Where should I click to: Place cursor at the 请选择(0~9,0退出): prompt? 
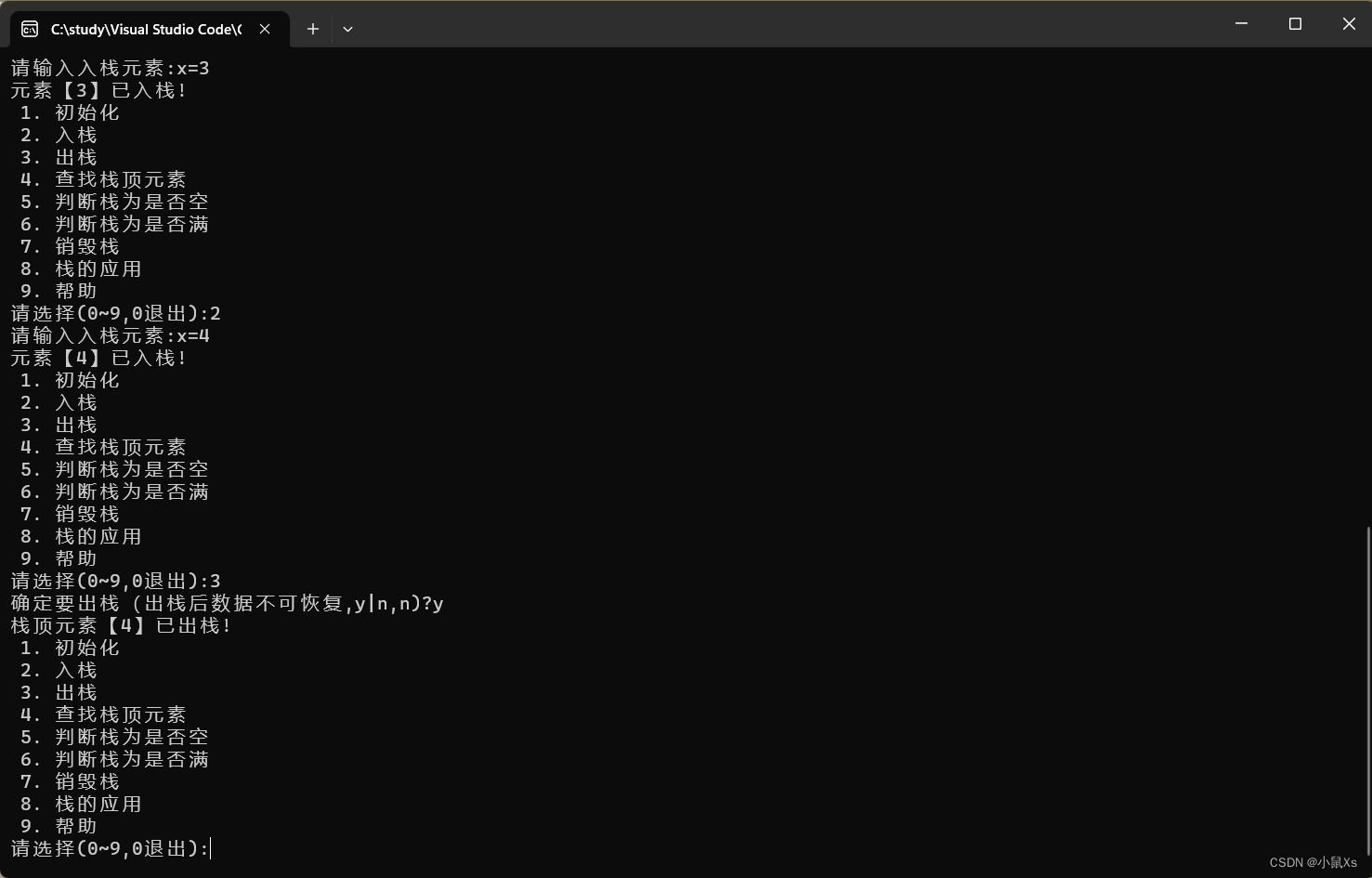click(x=111, y=848)
